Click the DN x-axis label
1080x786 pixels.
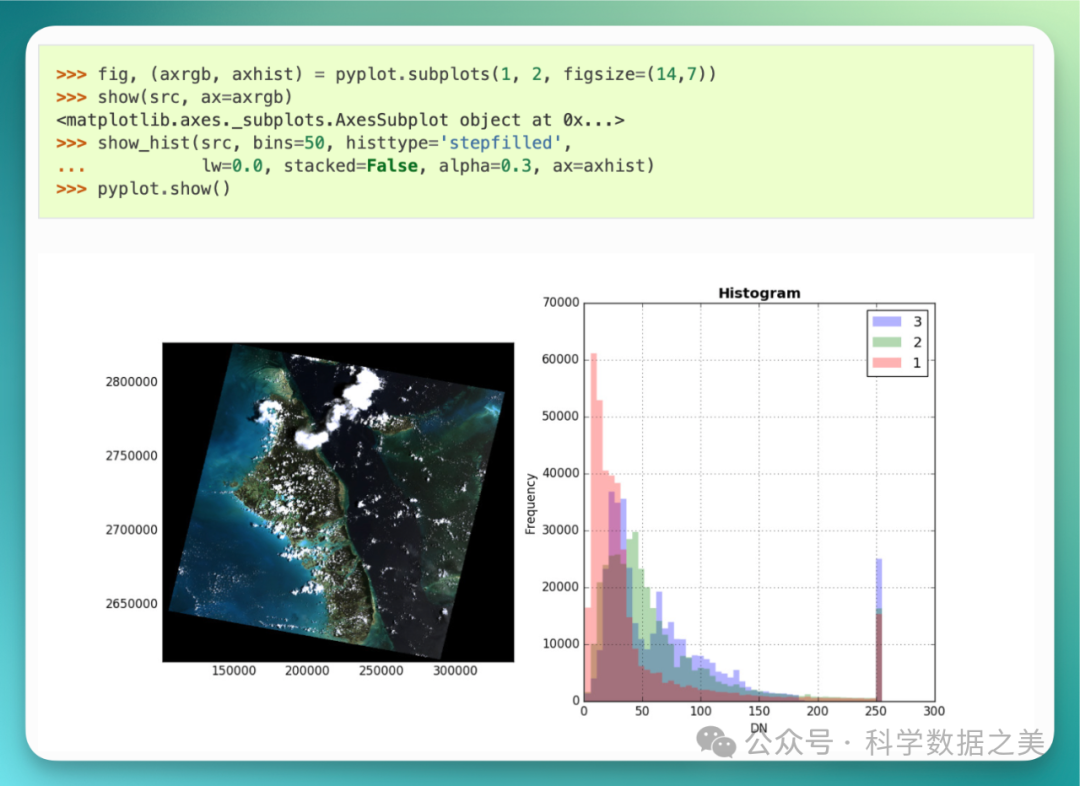pos(758,727)
